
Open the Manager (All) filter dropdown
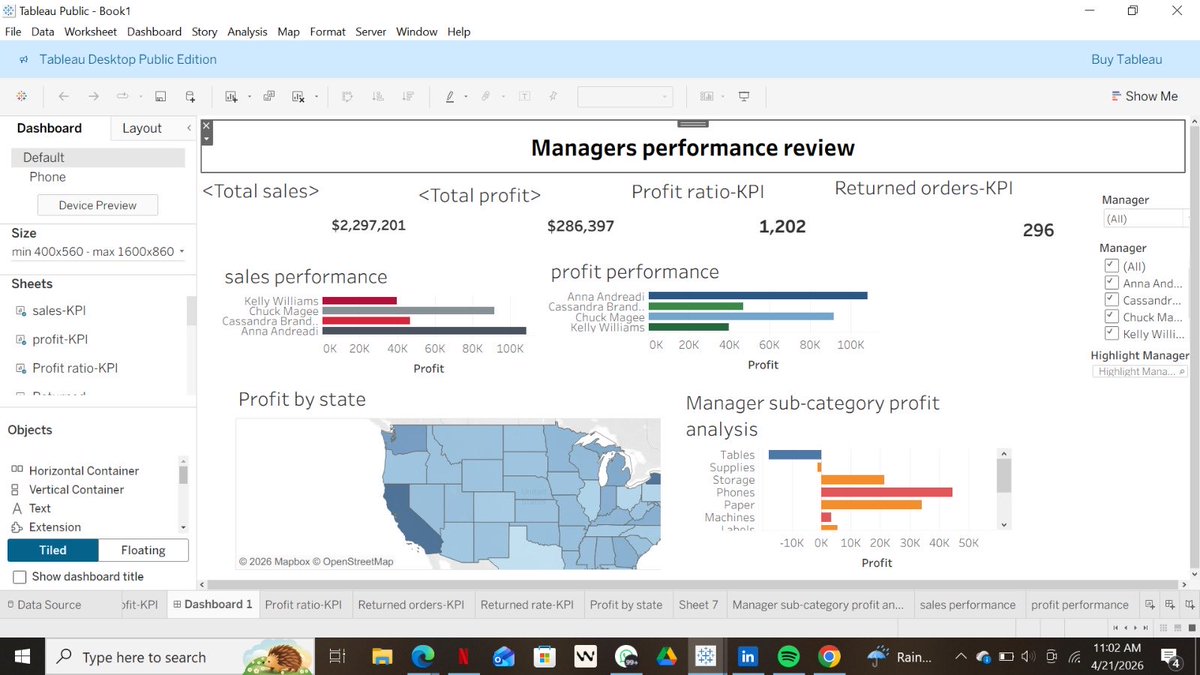pos(1146,218)
